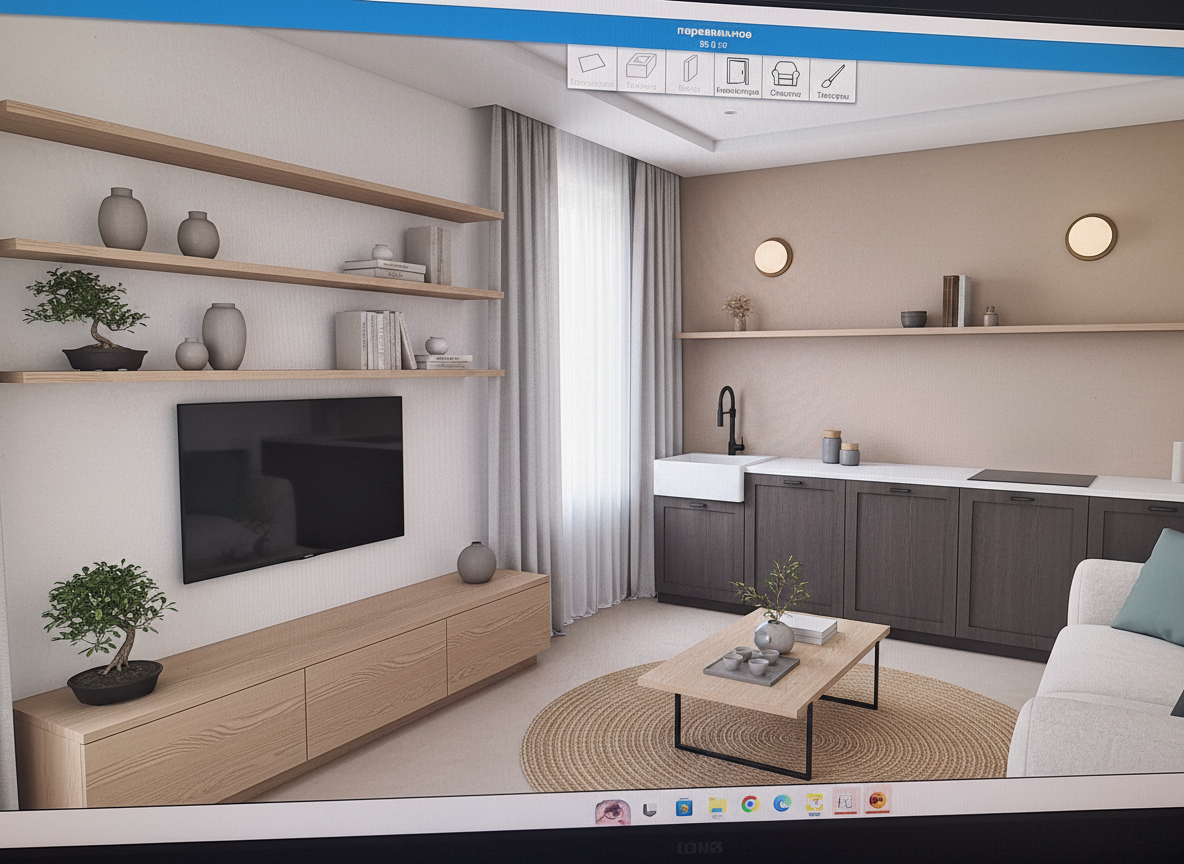Select the wall-mounted TV in the scene
Image resolution: width=1184 pixels, height=864 pixels.
point(290,486)
